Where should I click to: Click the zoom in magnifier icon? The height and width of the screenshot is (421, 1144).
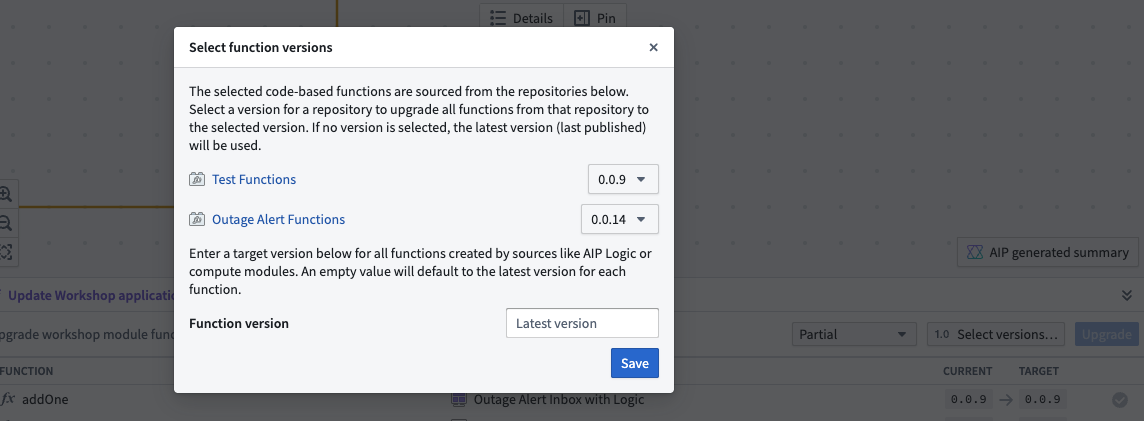(6, 195)
